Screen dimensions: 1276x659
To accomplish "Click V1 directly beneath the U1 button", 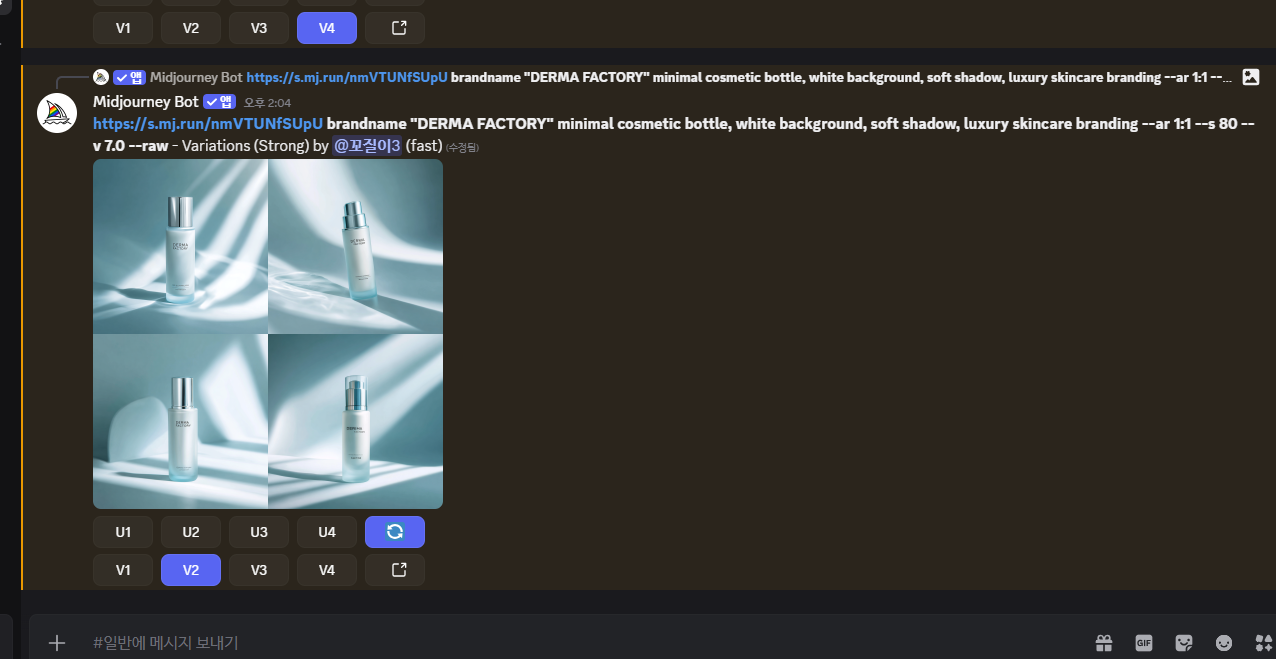I will pos(123,570).
